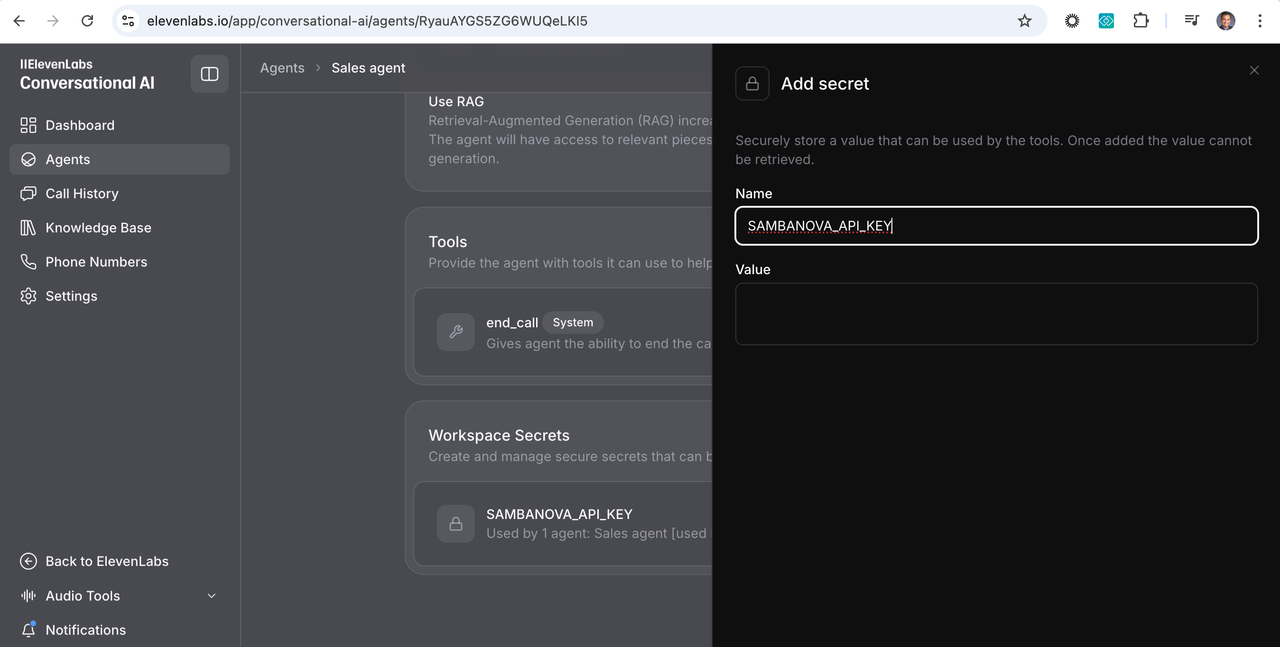Toggle the sidebar collapse icon near the logo
Viewport: 1280px width, 647px height.
(209, 73)
